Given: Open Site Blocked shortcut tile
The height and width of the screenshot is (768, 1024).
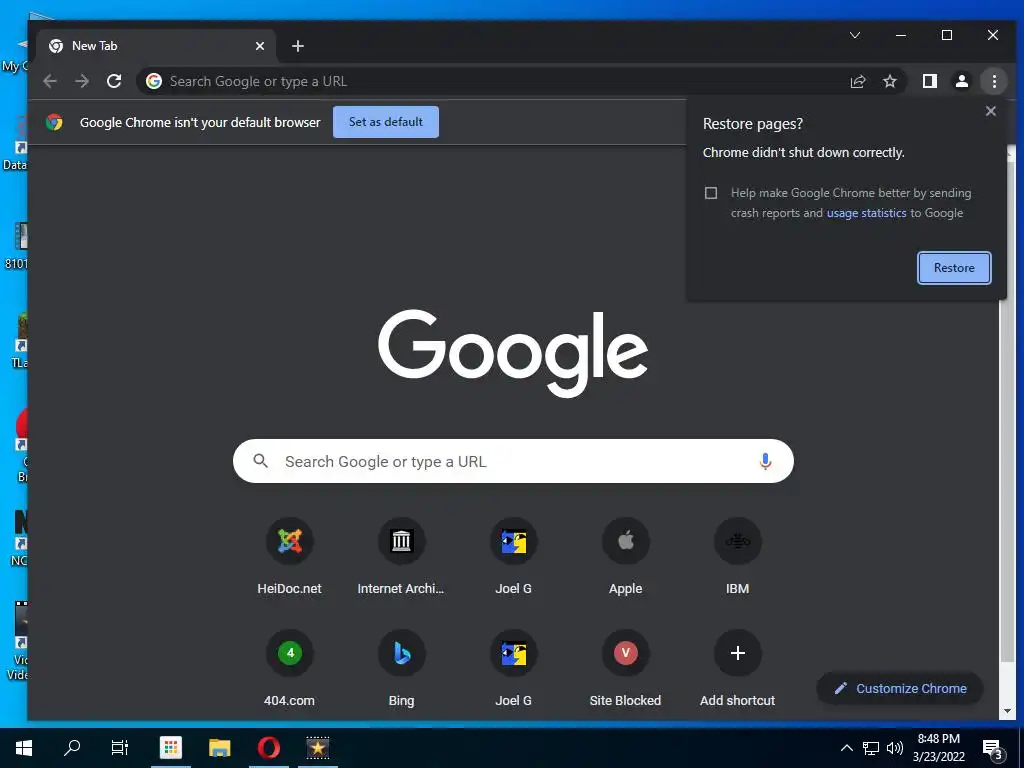Looking at the screenshot, I should (626, 668).
